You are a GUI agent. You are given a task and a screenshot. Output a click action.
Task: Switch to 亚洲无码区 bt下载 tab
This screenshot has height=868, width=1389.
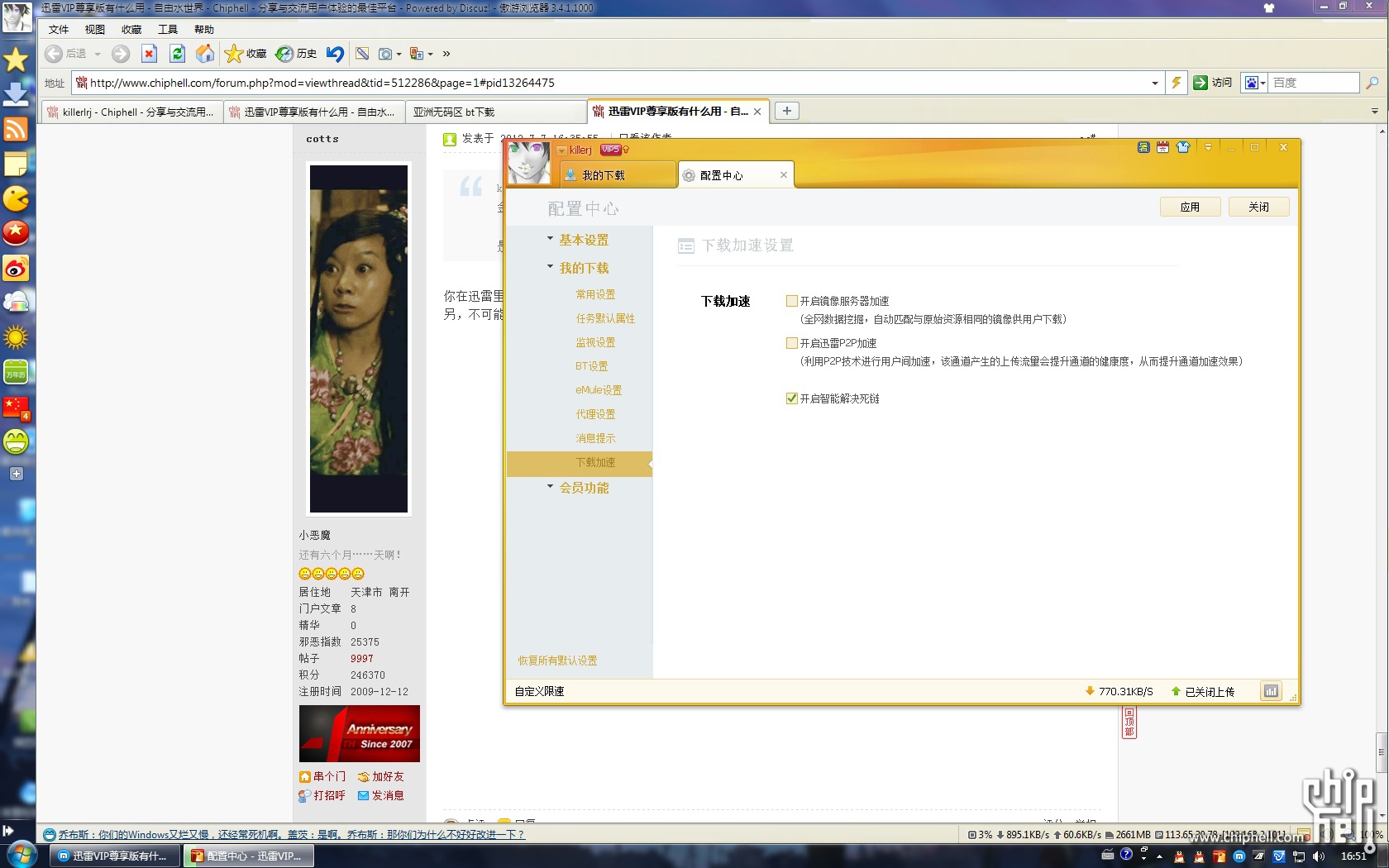pos(496,112)
